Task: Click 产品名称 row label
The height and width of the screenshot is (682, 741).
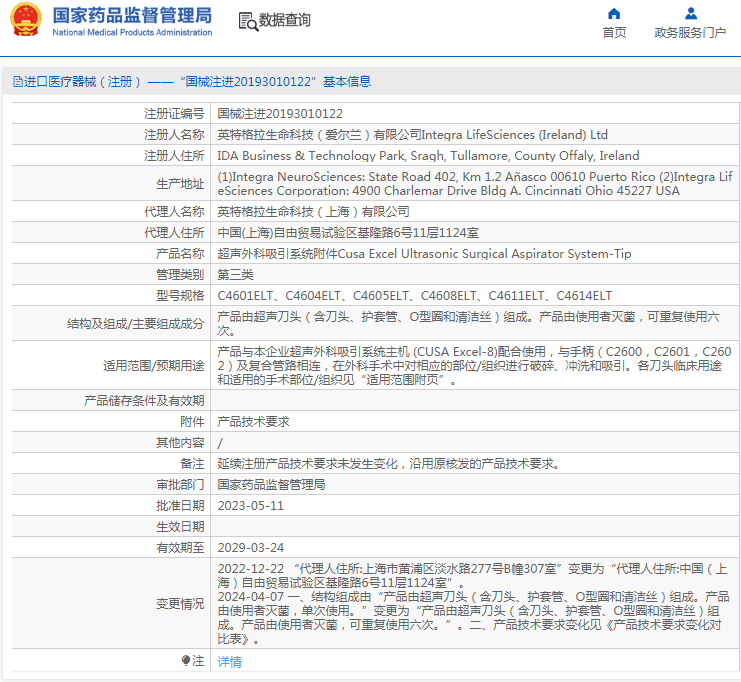Action: [180, 254]
